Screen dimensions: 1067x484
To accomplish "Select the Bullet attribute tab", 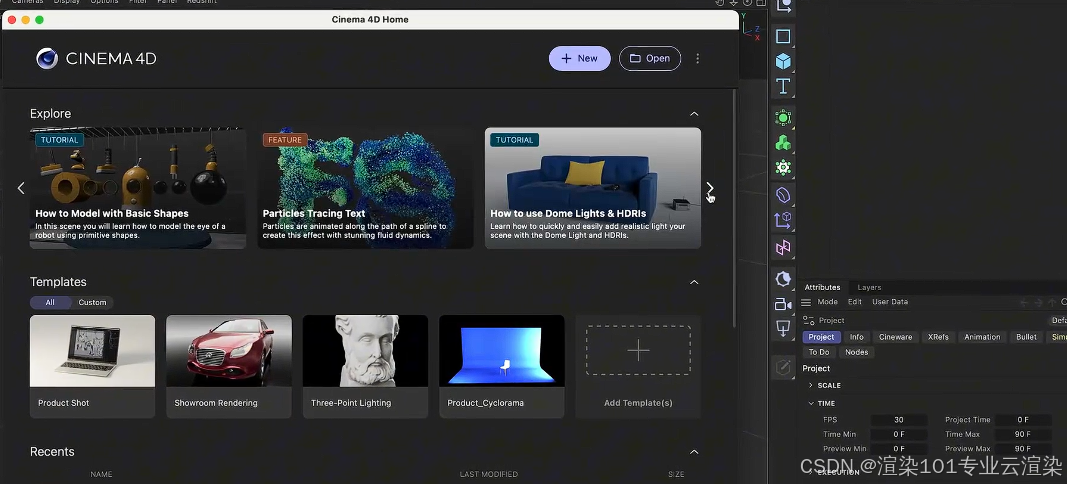I will [1026, 337].
